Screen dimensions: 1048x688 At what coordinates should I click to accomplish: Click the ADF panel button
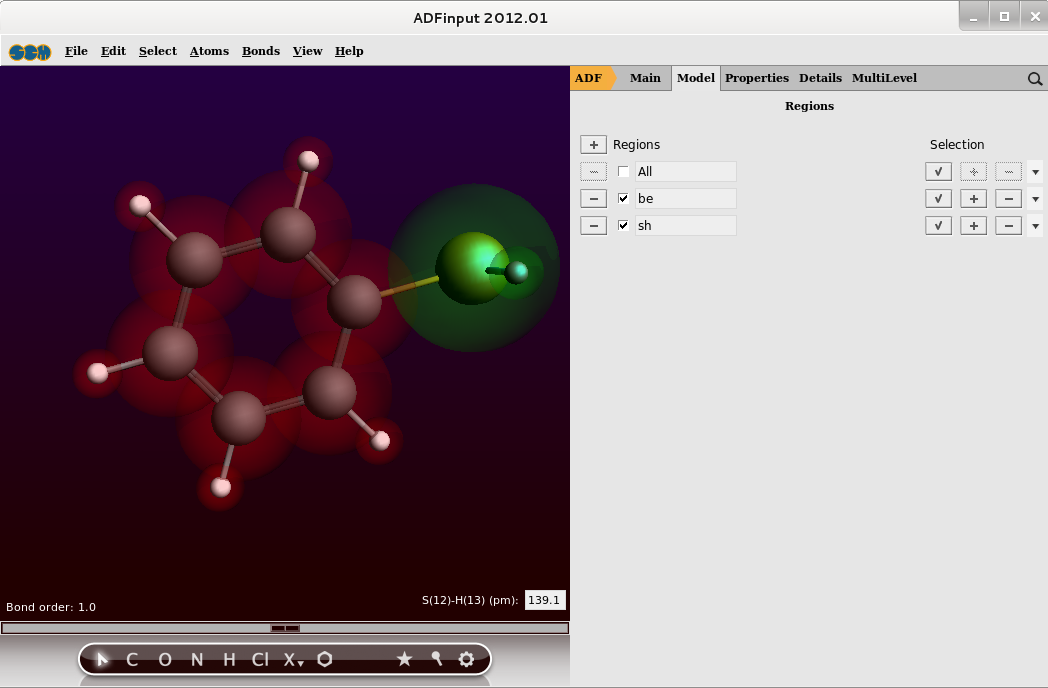pyautogui.click(x=589, y=78)
